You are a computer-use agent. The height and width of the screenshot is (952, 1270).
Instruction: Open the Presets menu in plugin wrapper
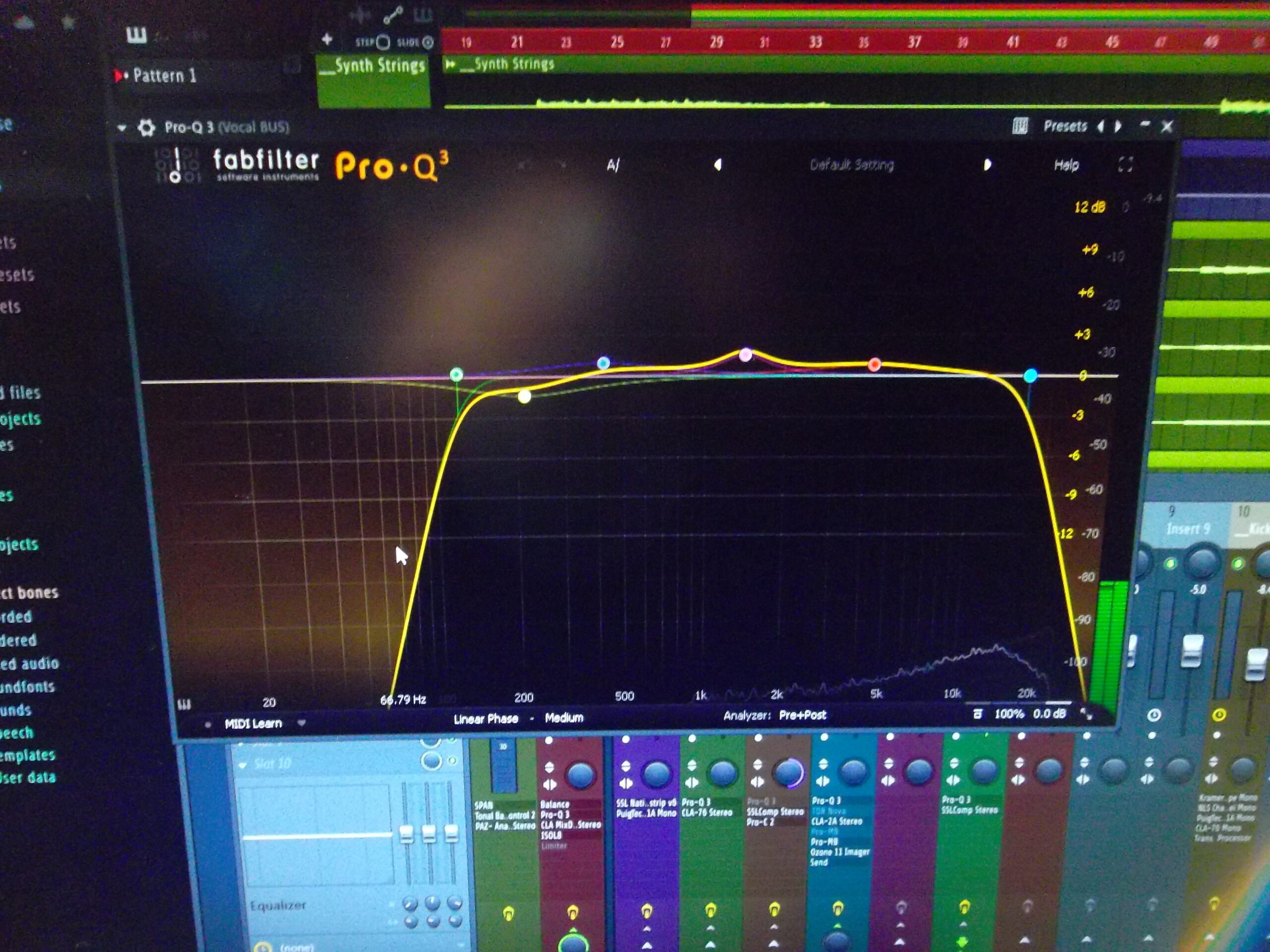pos(1065,125)
